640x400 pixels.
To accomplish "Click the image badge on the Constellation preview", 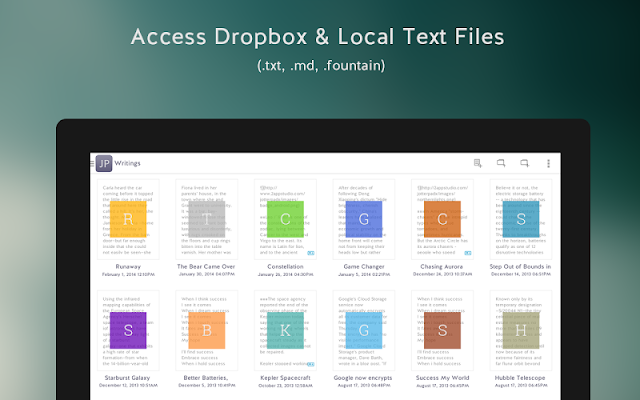I will pos(311,253).
